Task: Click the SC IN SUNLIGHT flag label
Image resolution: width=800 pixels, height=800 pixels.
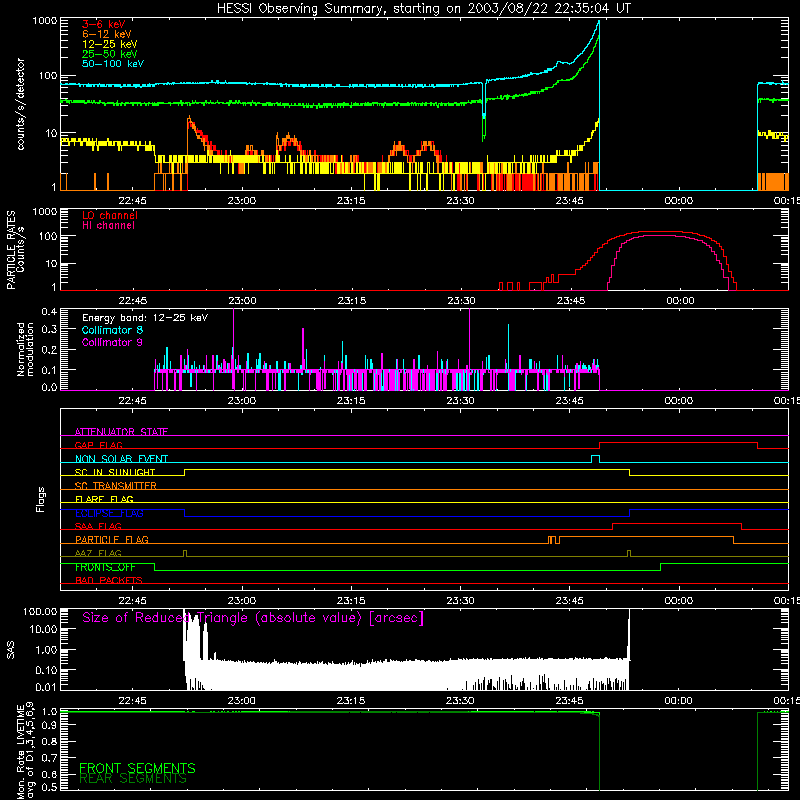Action: (115, 472)
